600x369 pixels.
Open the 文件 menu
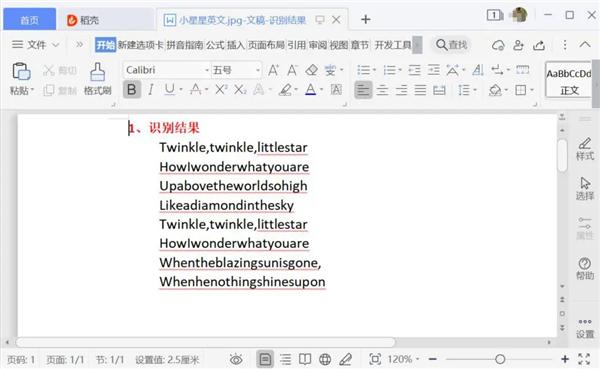[x=36, y=45]
